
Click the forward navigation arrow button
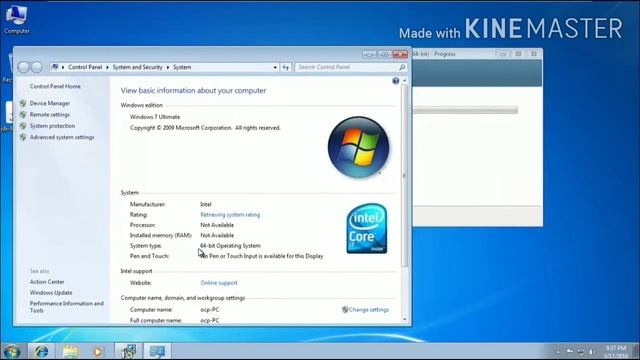pyautogui.click(x=37, y=67)
